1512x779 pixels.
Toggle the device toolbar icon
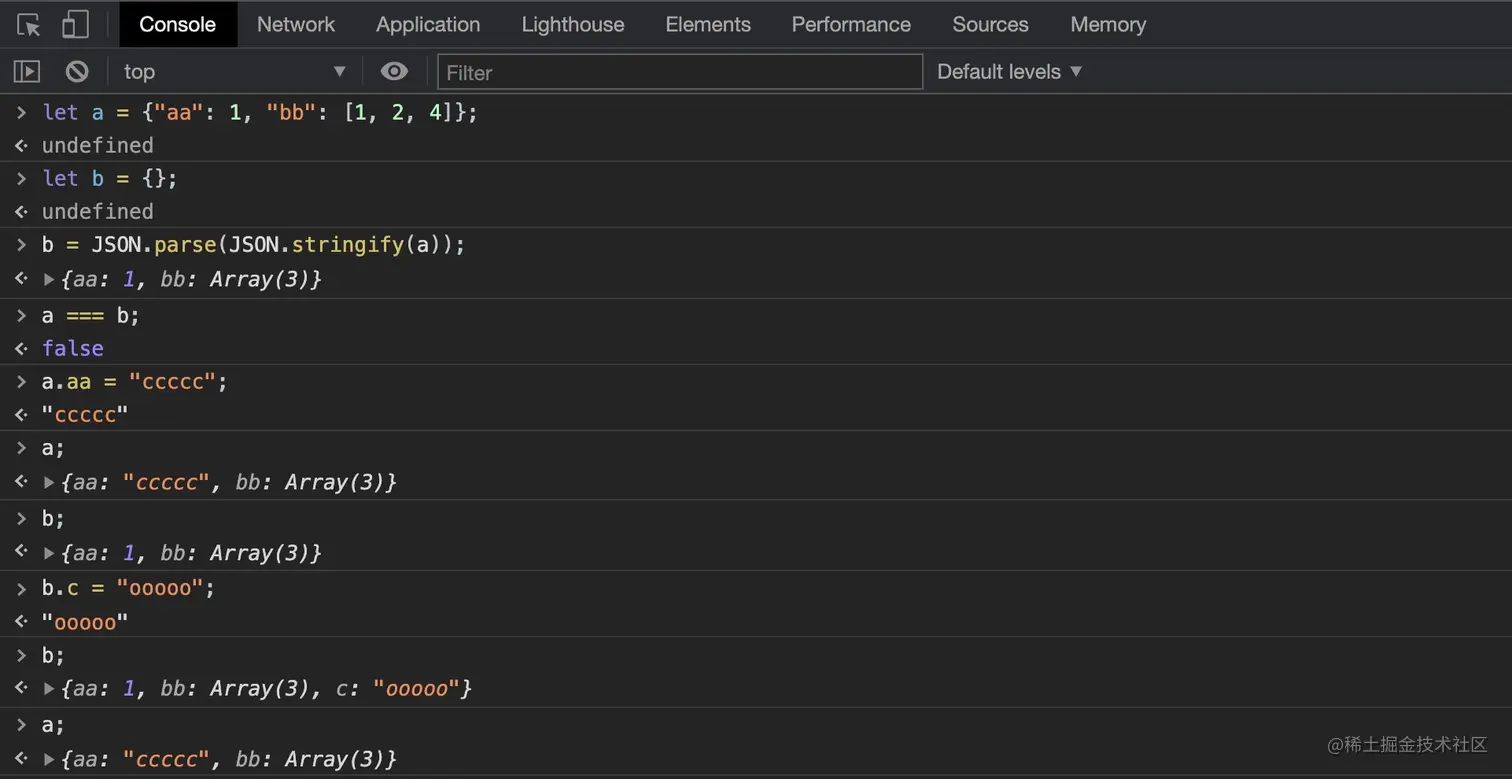pos(75,25)
